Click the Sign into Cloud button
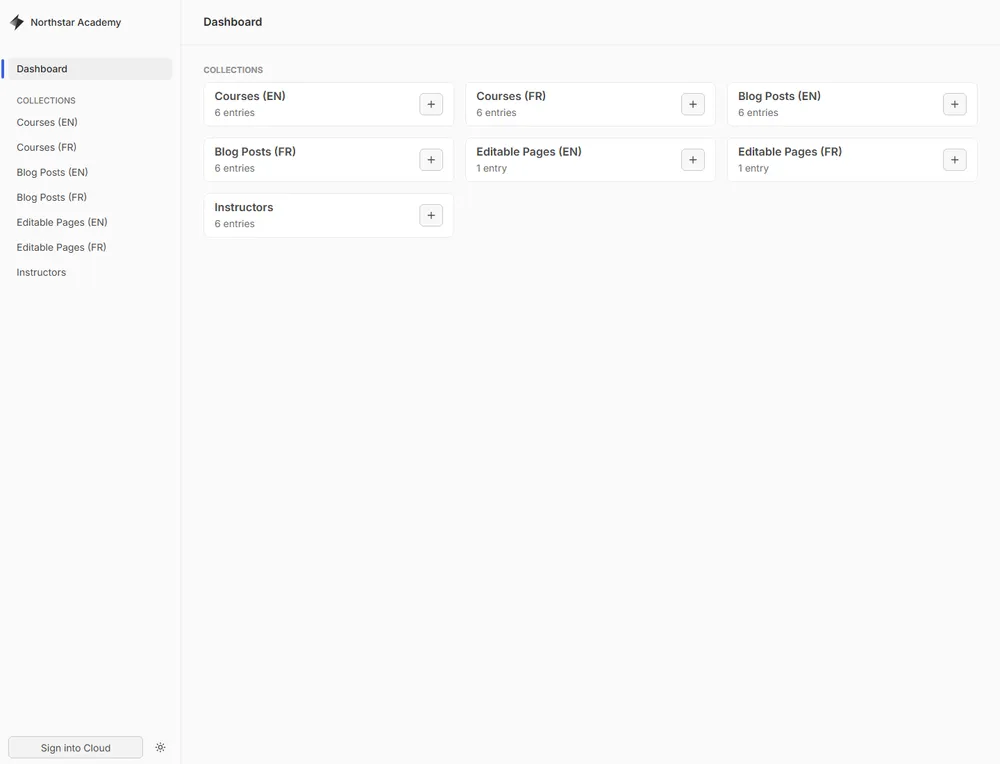1000x764 pixels. tap(75, 747)
